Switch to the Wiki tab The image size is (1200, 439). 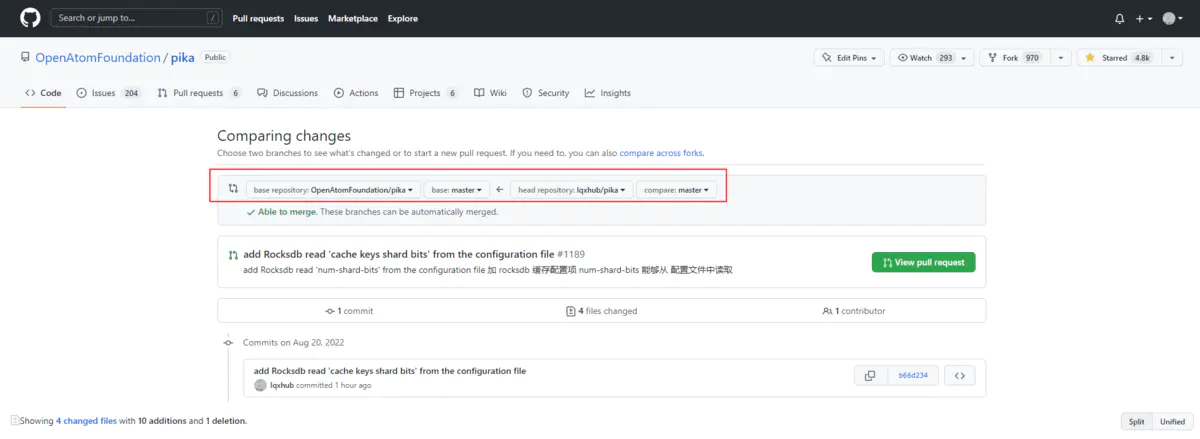pos(490,93)
